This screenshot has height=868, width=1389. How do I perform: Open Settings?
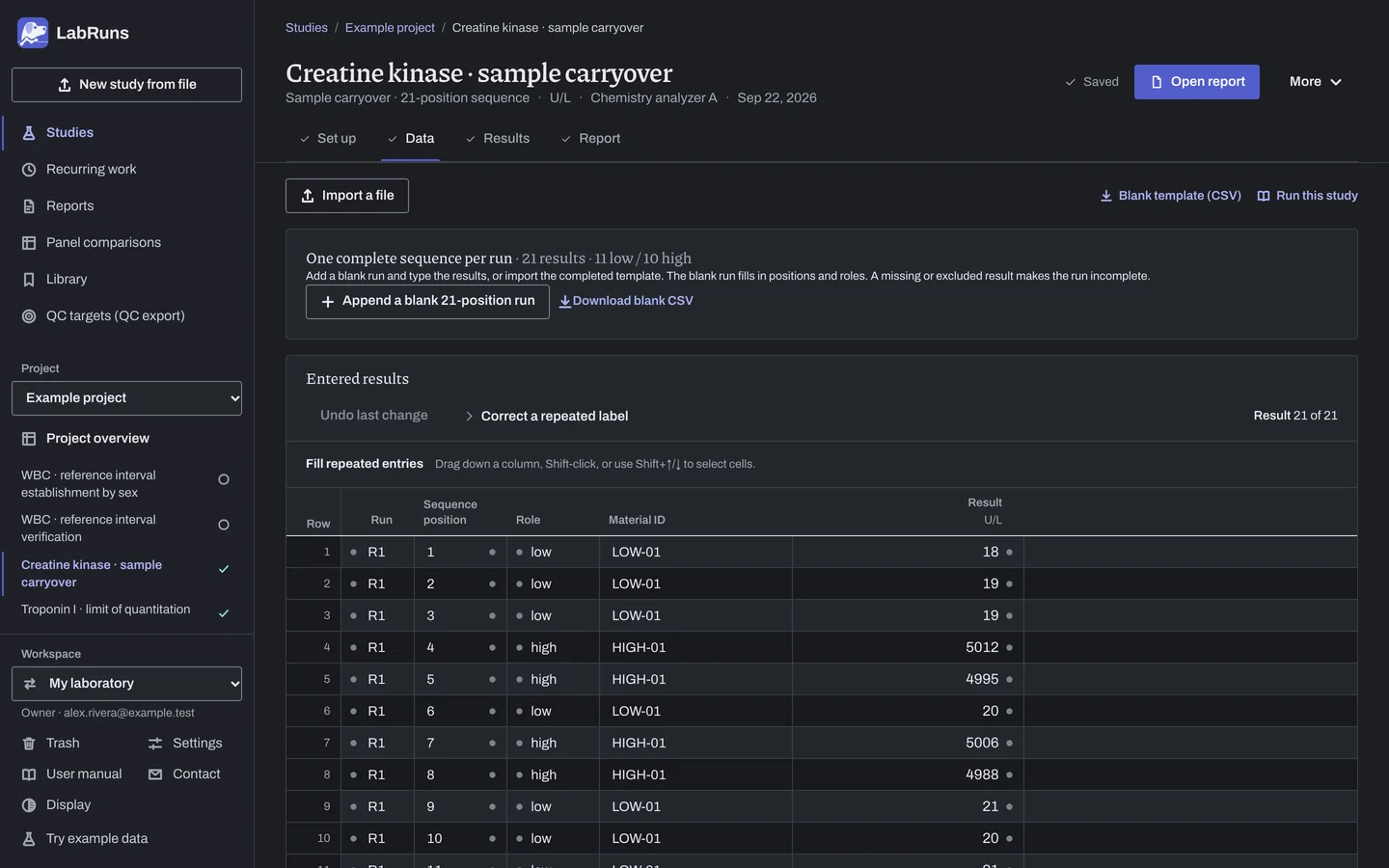click(185, 744)
